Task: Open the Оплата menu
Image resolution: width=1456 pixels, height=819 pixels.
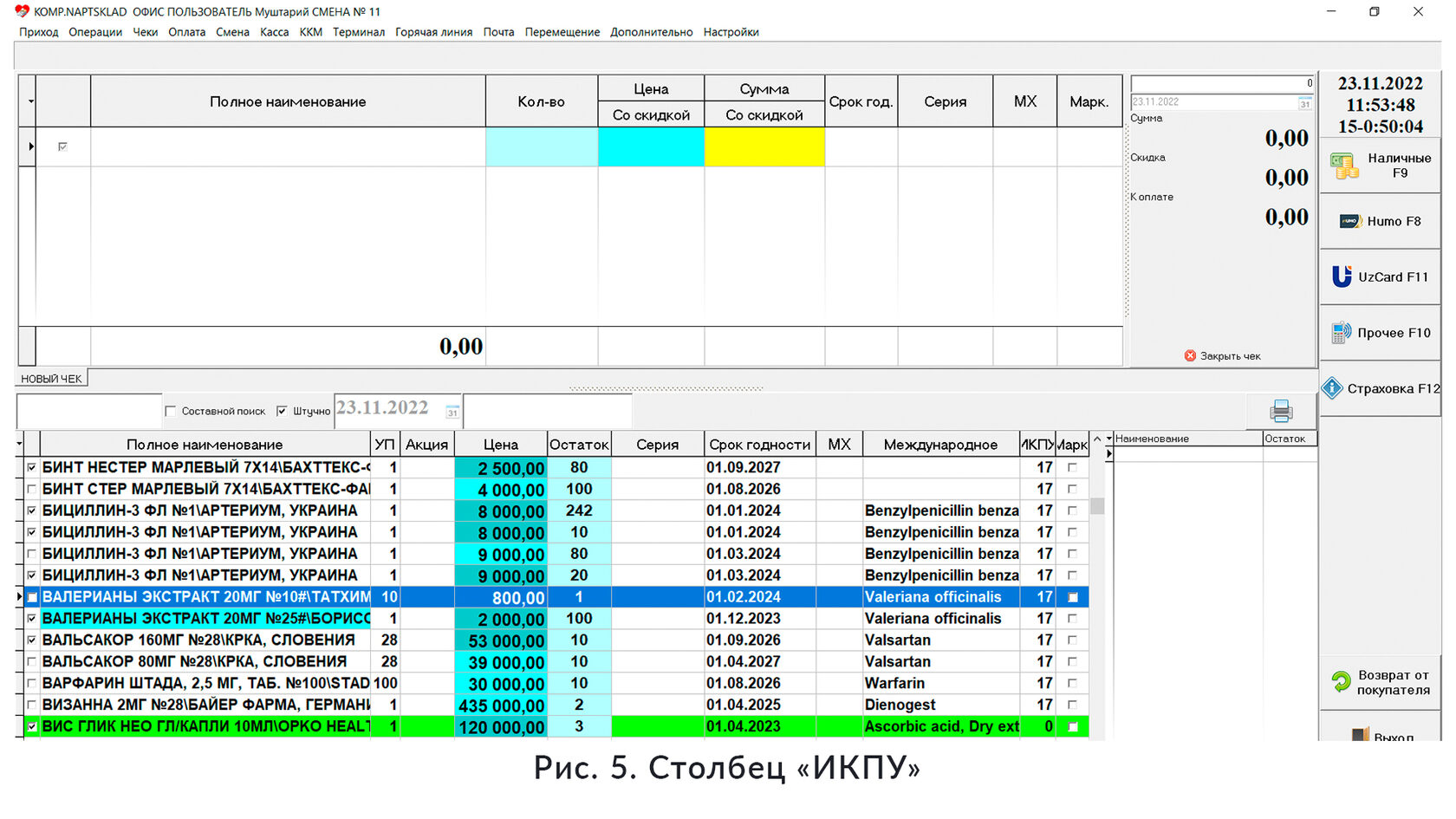Action: click(187, 32)
